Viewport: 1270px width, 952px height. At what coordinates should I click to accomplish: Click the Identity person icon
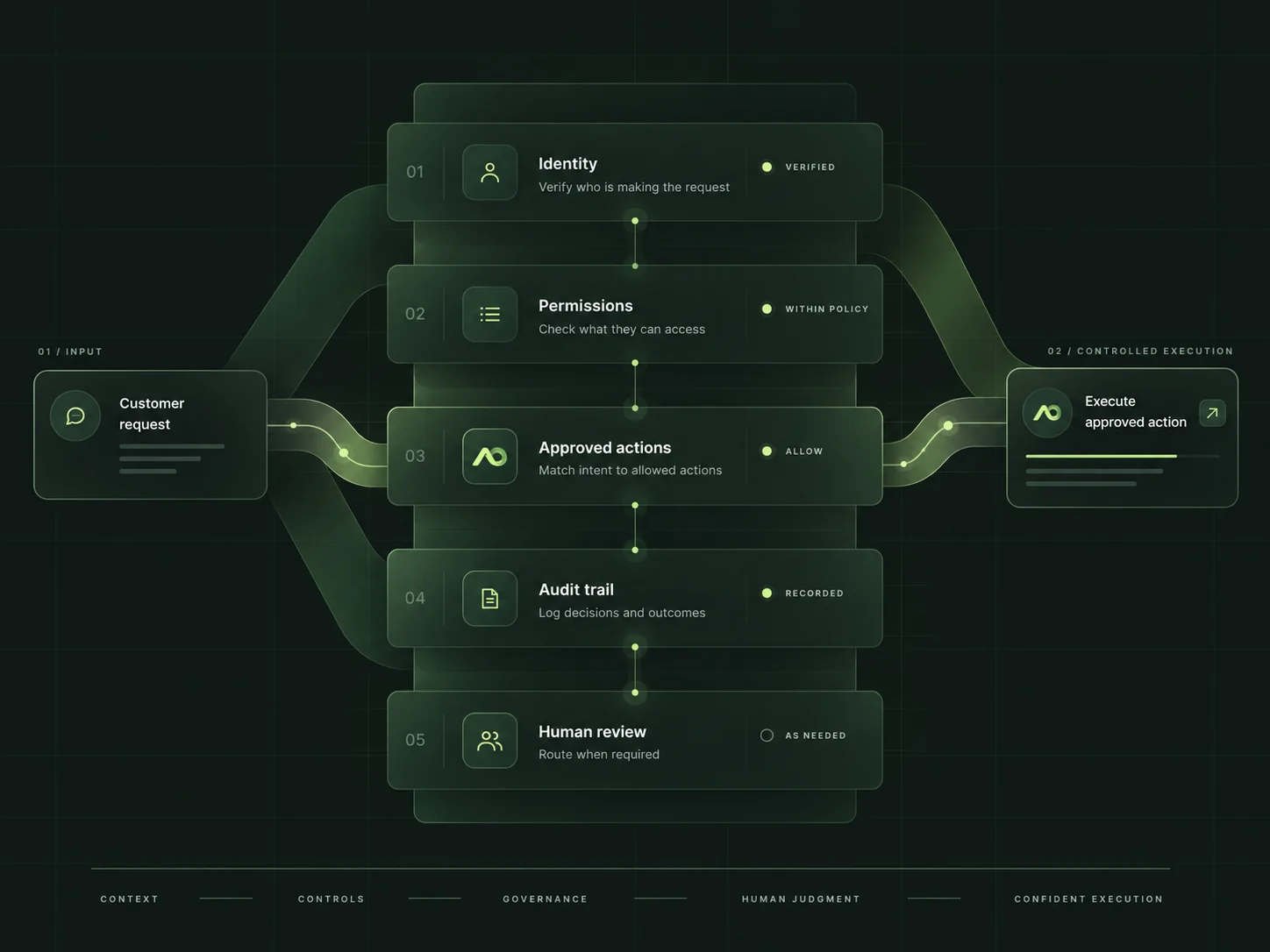point(489,173)
